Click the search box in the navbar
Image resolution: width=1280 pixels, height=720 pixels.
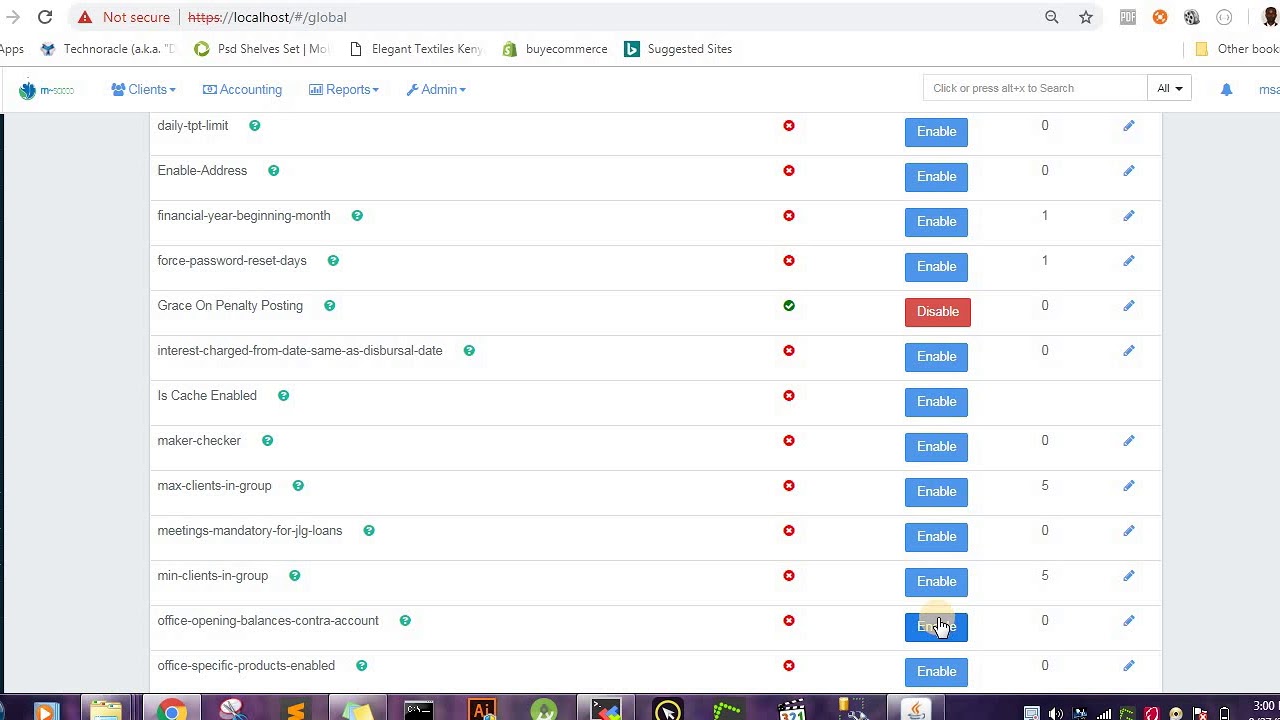1035,89
